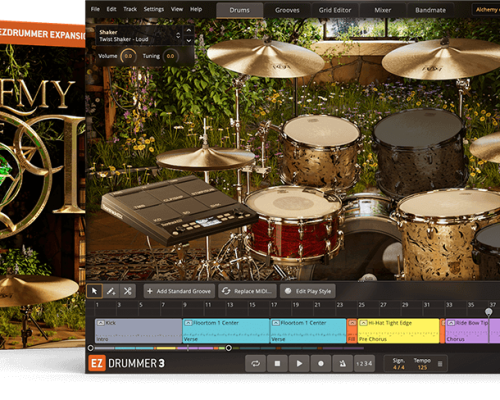Click bar 25 on the timeline ruler
This screenshot has height=400, width=500.
coord(362,305)
